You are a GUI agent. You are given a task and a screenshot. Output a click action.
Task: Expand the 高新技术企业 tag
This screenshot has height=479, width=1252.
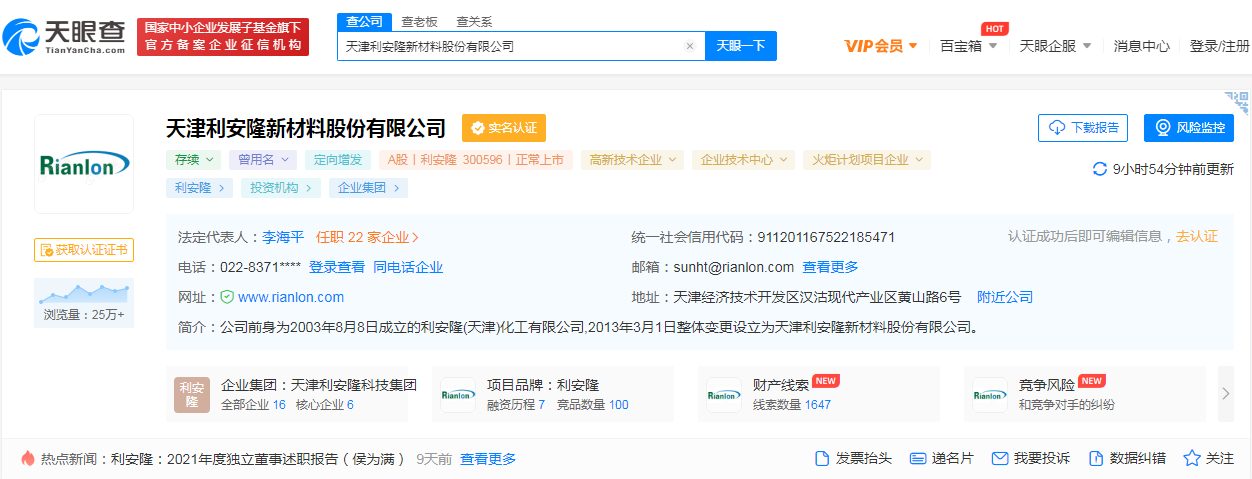pyautogui.click(x=633, y=159)
